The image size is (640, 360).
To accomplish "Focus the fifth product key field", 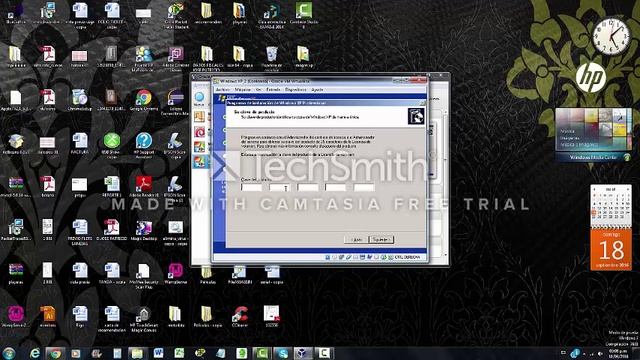I will pyautogui.click(x=364, y=187).
